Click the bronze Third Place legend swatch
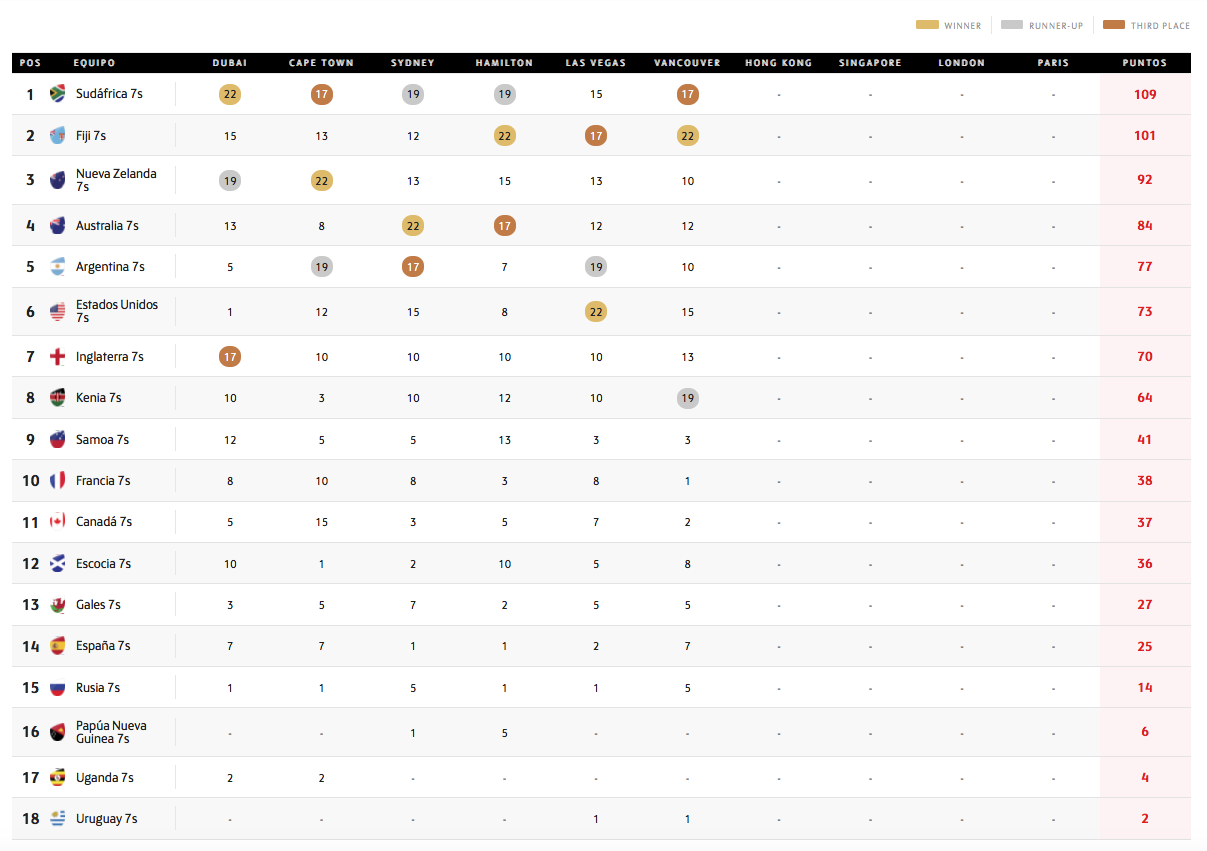This screenshot has width=1207, height=851. pyautogui.click(x=1114, y=25)
